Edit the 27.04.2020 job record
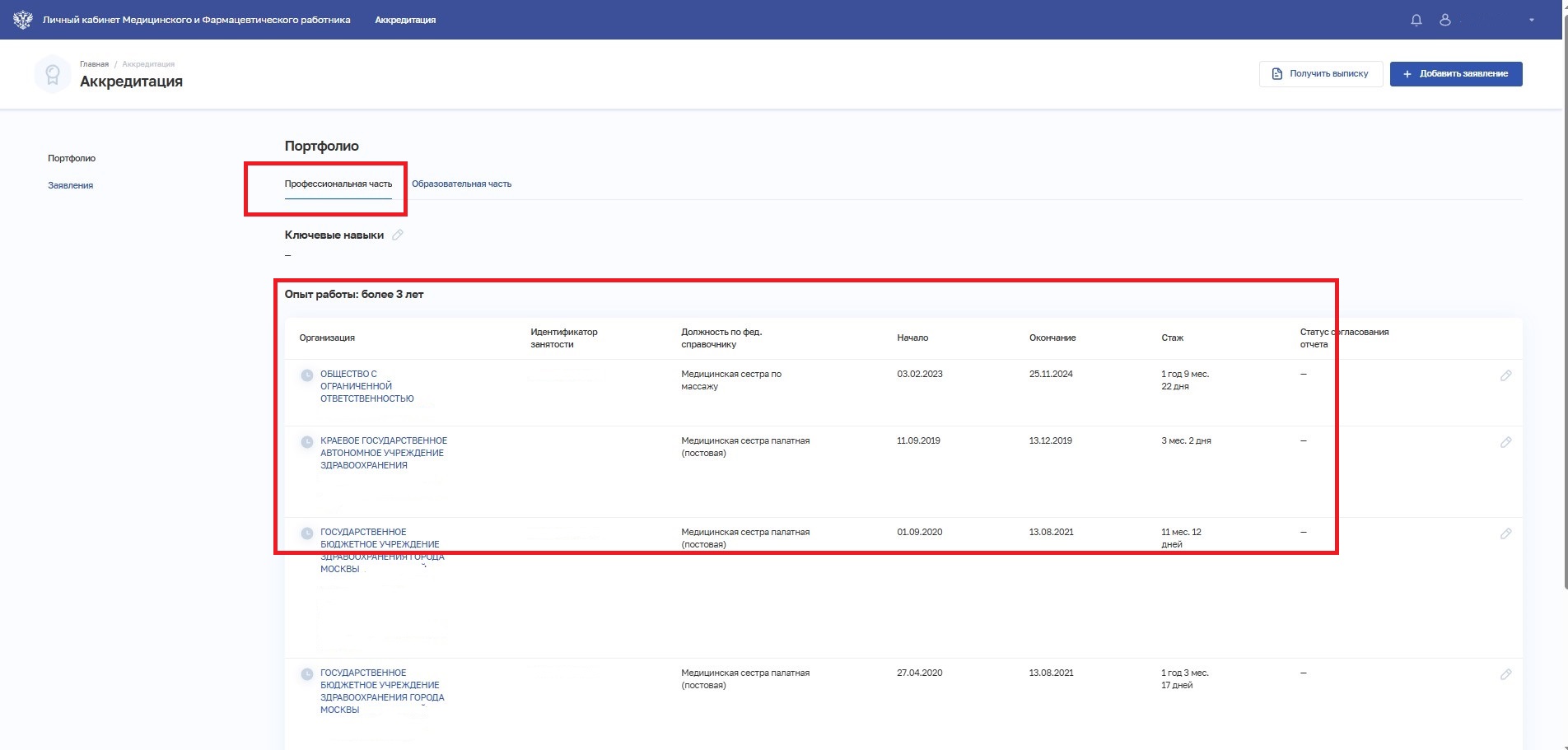The width and height of the screenshot is (1568, 750). pos(1505,674)
